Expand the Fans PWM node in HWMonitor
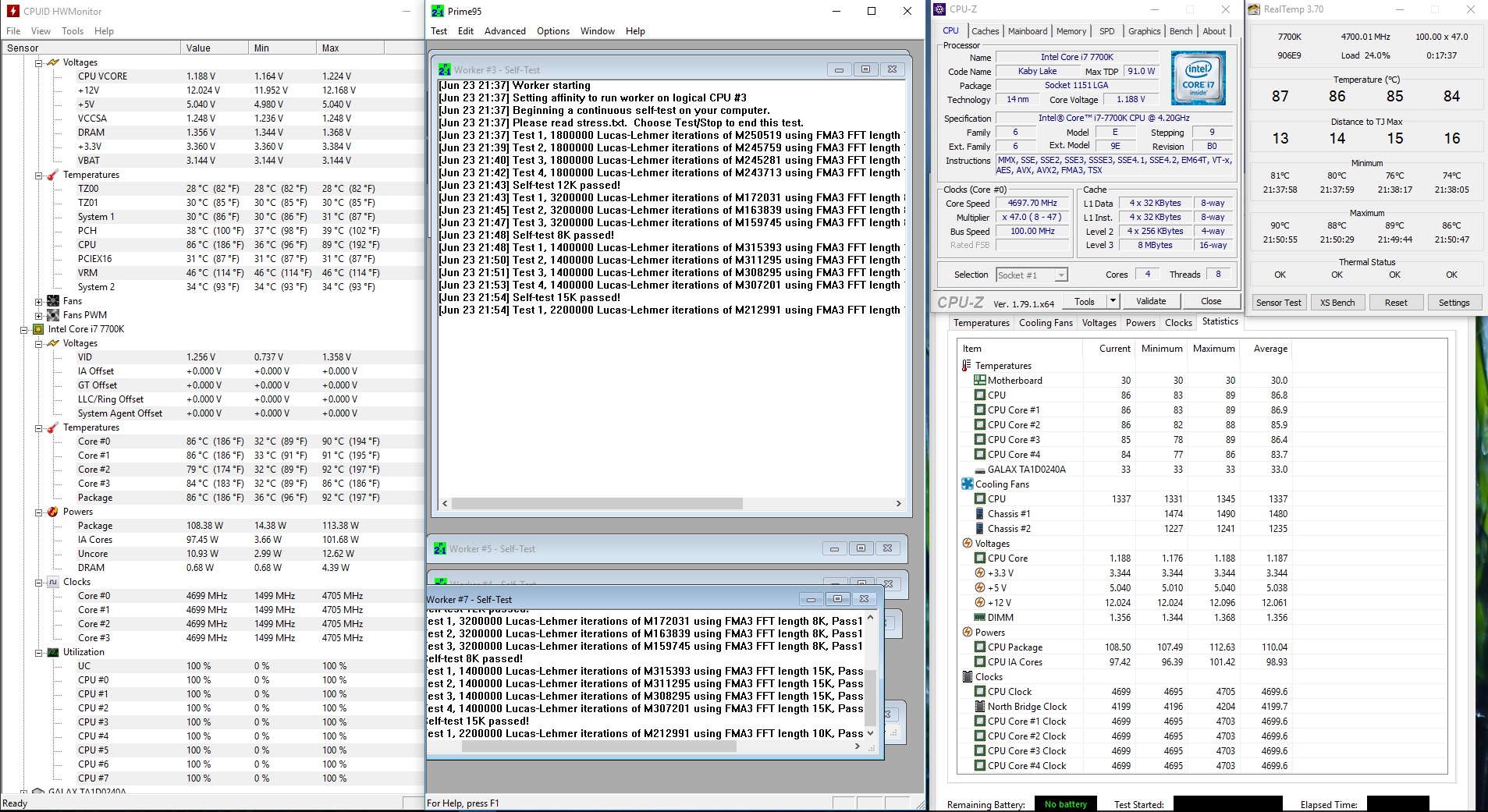 38,315
